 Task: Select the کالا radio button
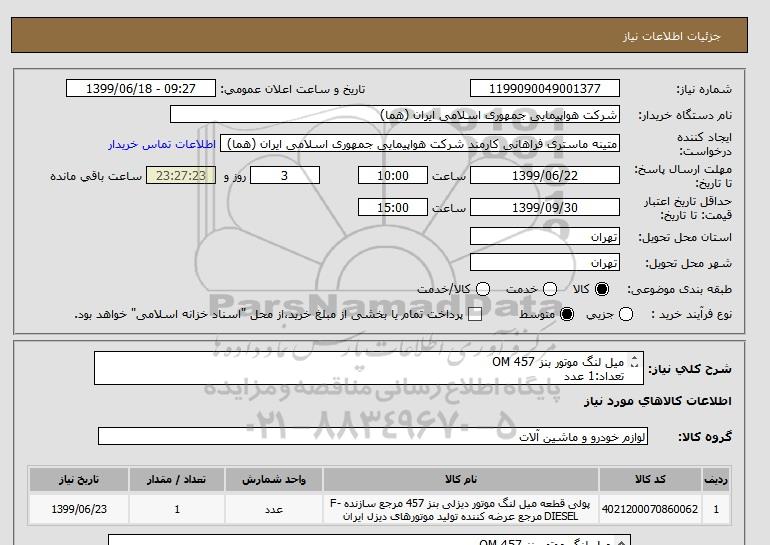[x=602, y=289]
